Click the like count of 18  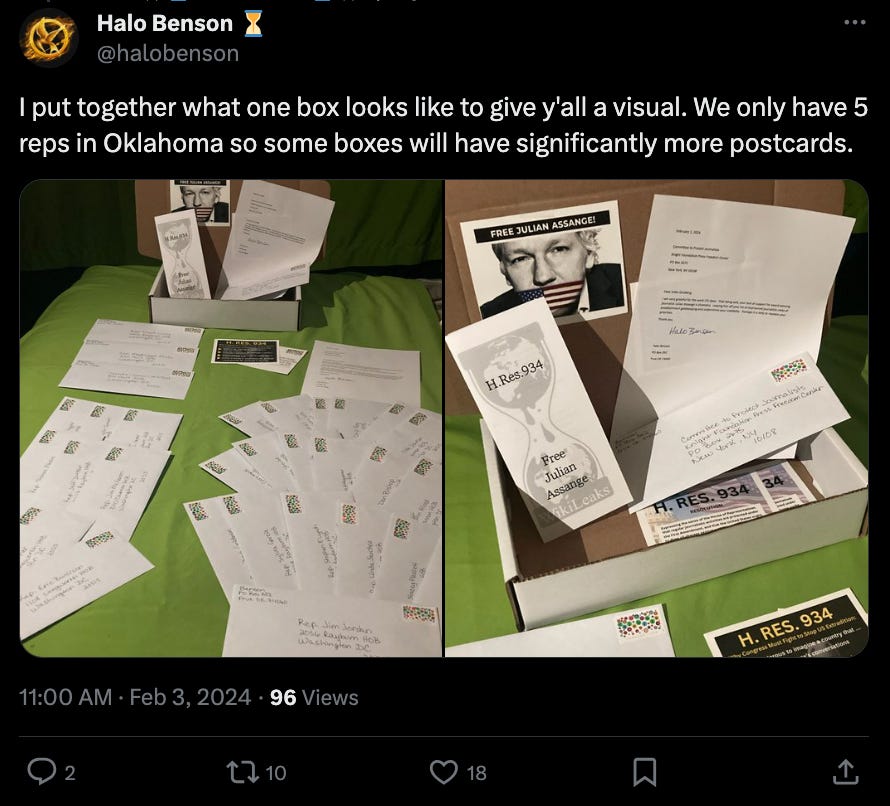(476, 773)
